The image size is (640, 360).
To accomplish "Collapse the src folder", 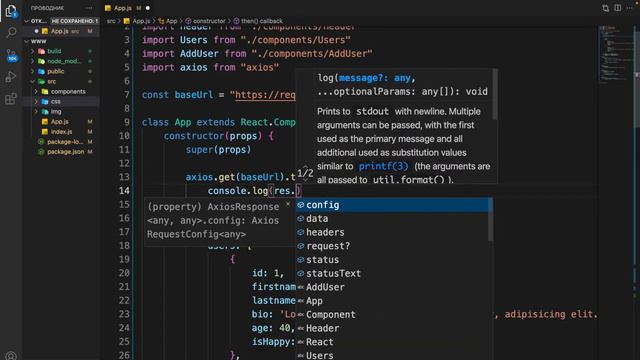I will [x=33, y=82].
